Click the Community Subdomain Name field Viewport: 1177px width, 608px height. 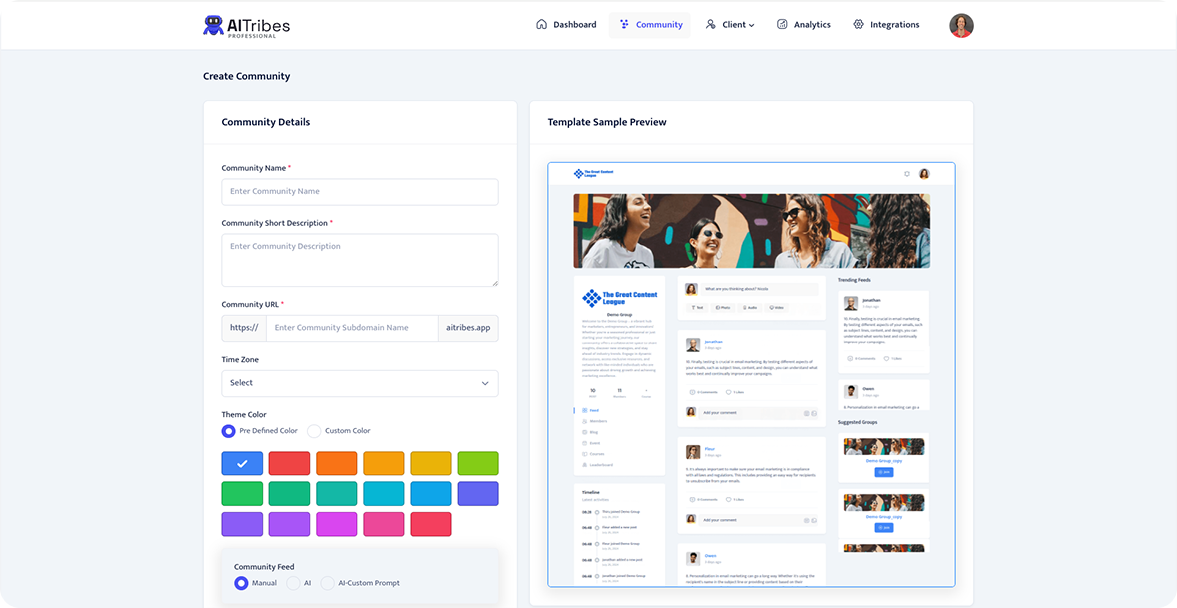pos(352,328)
